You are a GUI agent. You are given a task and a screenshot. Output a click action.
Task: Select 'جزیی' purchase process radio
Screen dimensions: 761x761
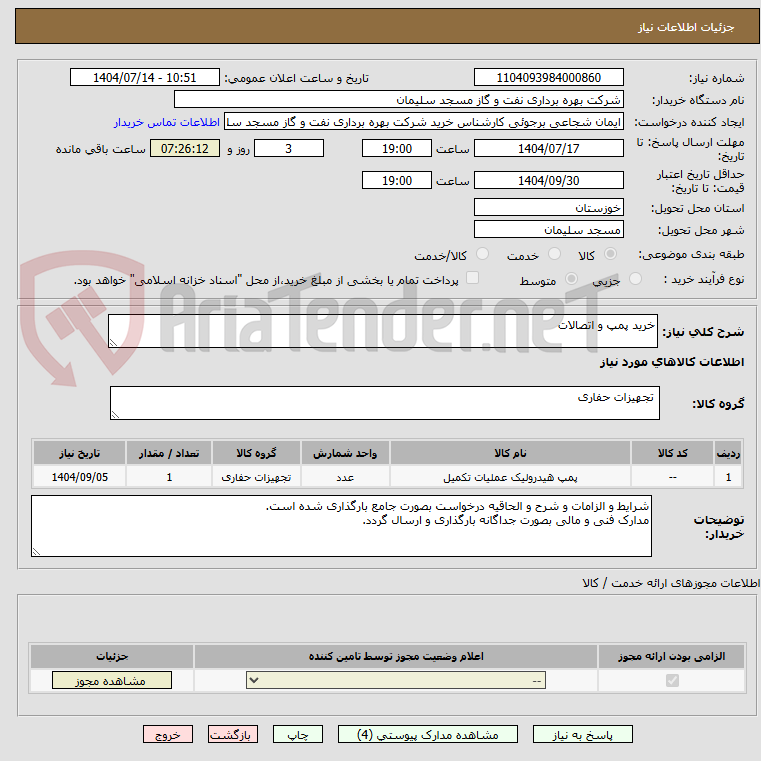pyautogui.click(x=635, y=279)
